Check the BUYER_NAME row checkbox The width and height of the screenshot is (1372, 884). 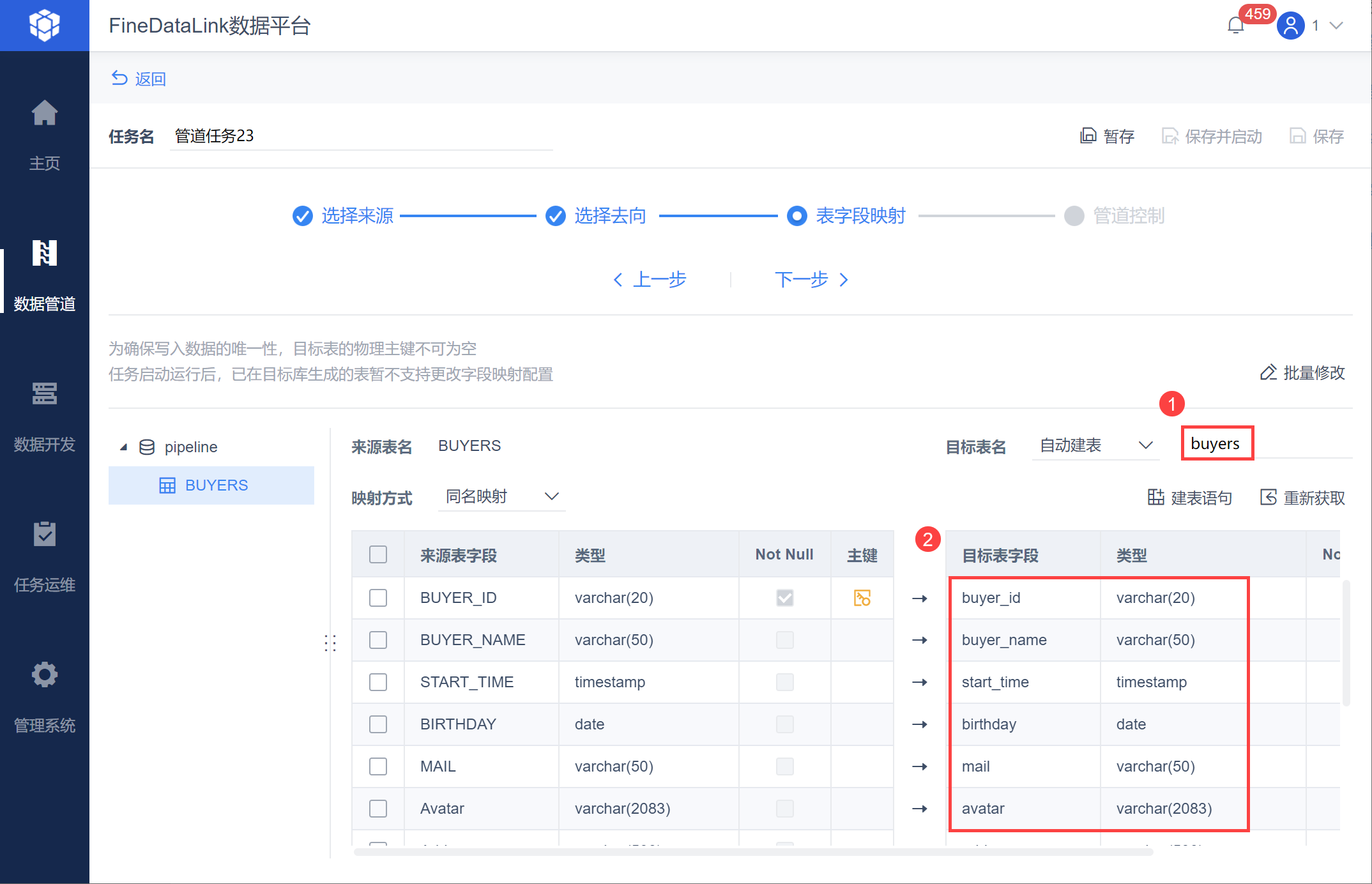(378, 640)
